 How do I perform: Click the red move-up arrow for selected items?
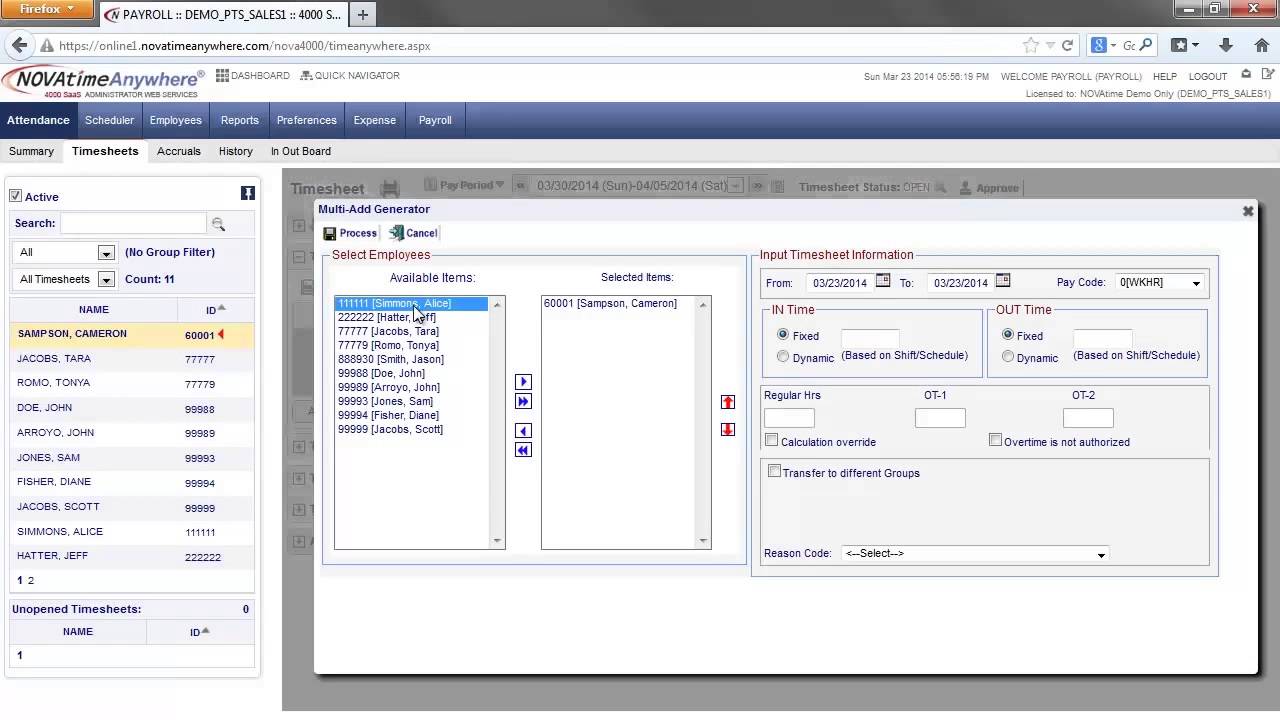[728, 402]
